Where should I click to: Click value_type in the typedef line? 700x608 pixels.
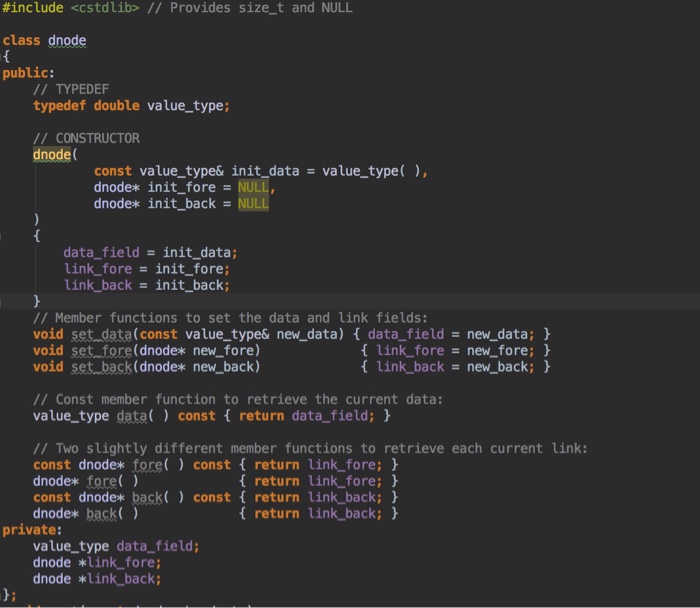185,106
